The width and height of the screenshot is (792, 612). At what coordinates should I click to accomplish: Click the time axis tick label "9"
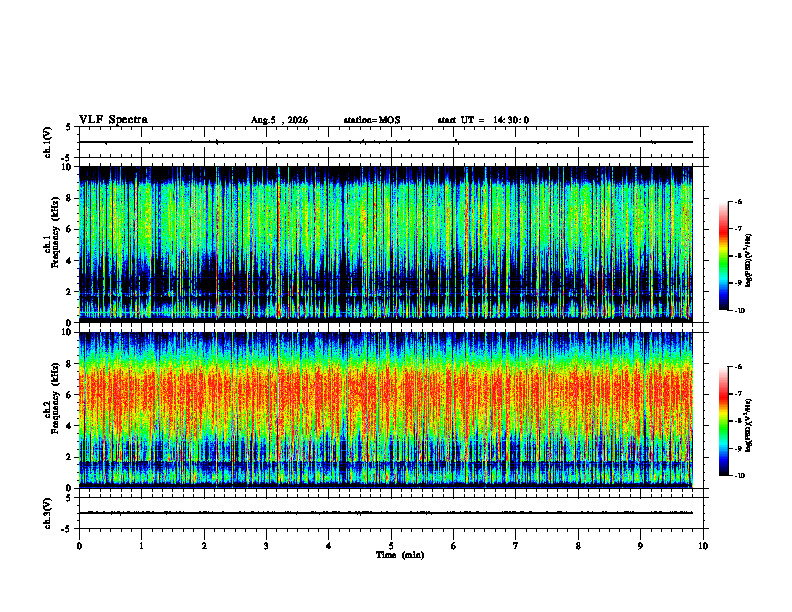tap(640, 546)
